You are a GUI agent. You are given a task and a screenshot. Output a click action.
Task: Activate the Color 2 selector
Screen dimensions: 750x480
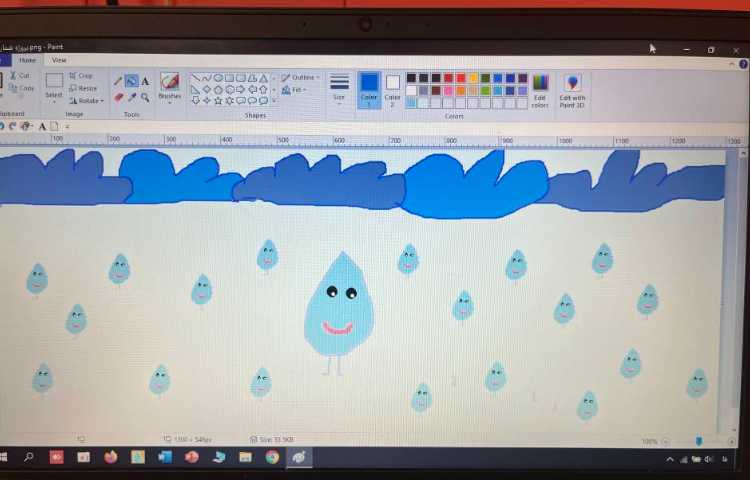(x=393, y=88)
